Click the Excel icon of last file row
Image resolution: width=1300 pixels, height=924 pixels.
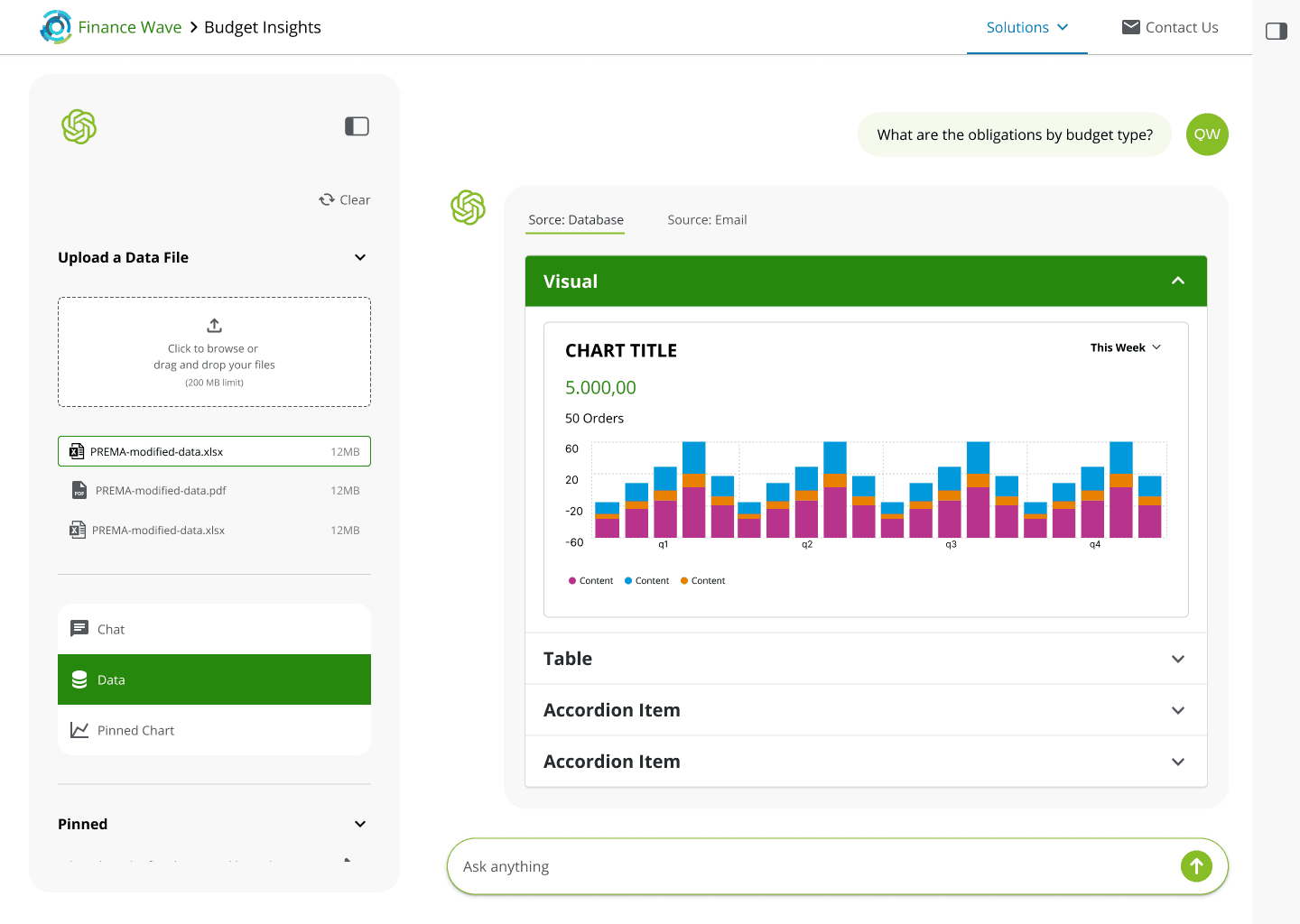(78, 530)
